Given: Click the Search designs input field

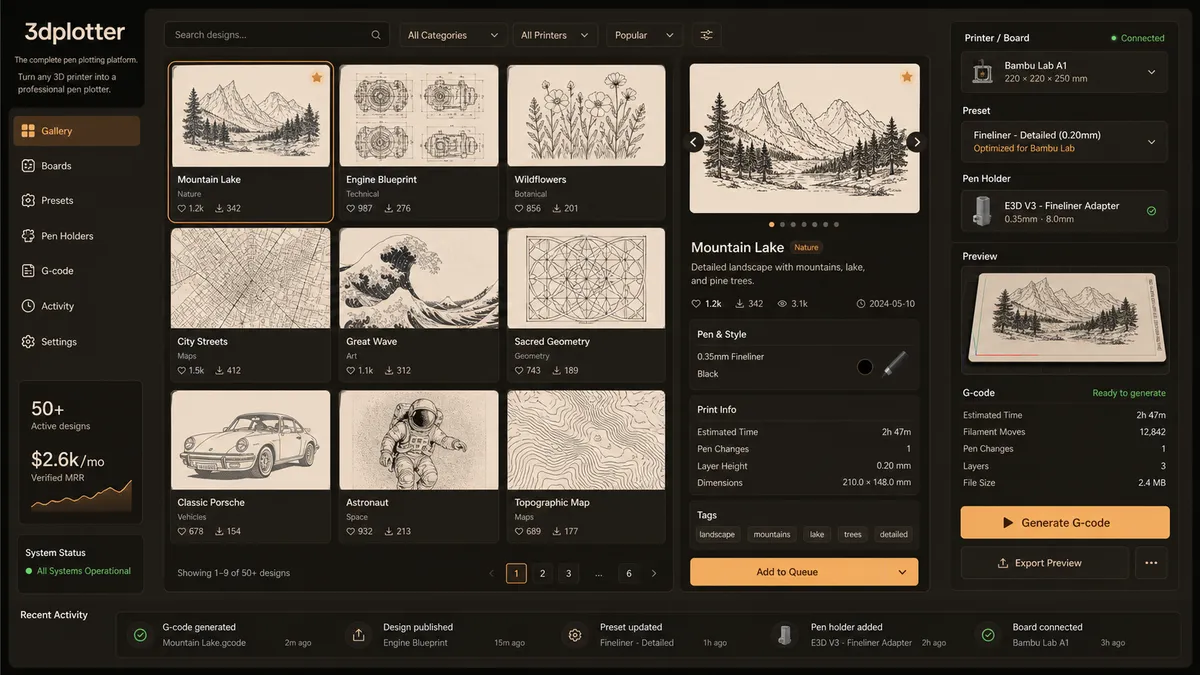Looking at the screenshot, I should (278, 35).
